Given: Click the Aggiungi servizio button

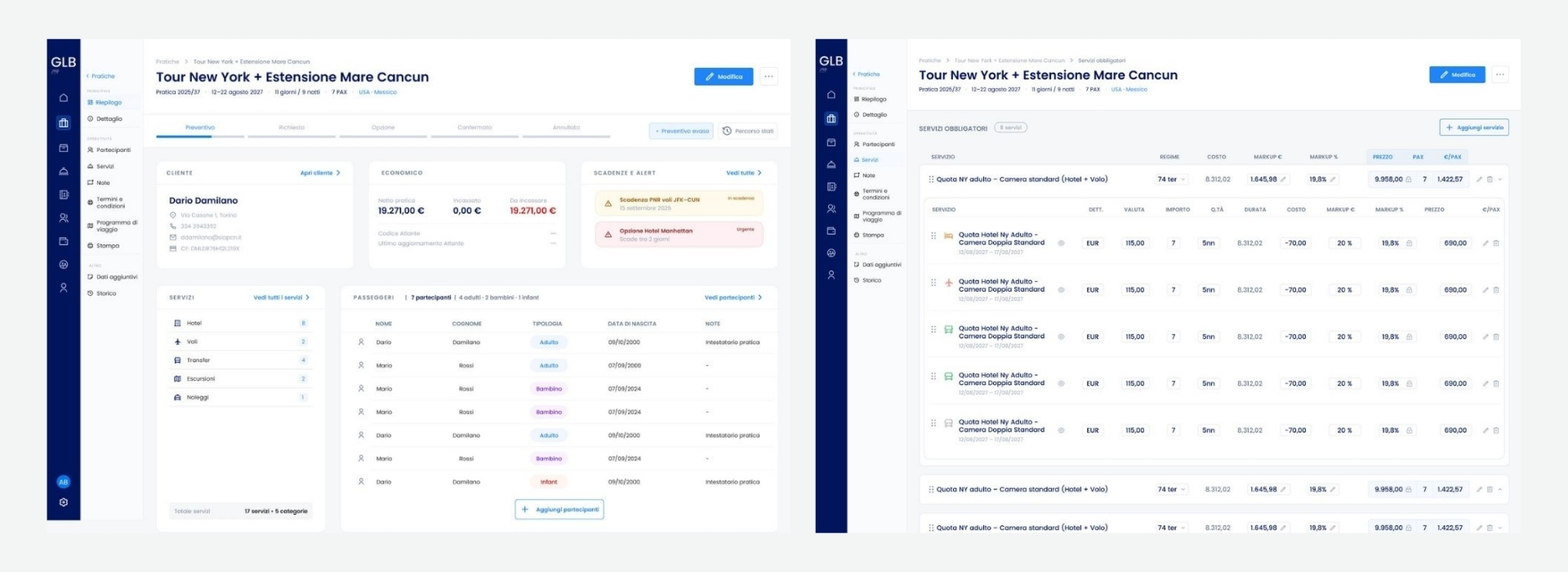Looking at the screenshot, I should pos(1474,127).
